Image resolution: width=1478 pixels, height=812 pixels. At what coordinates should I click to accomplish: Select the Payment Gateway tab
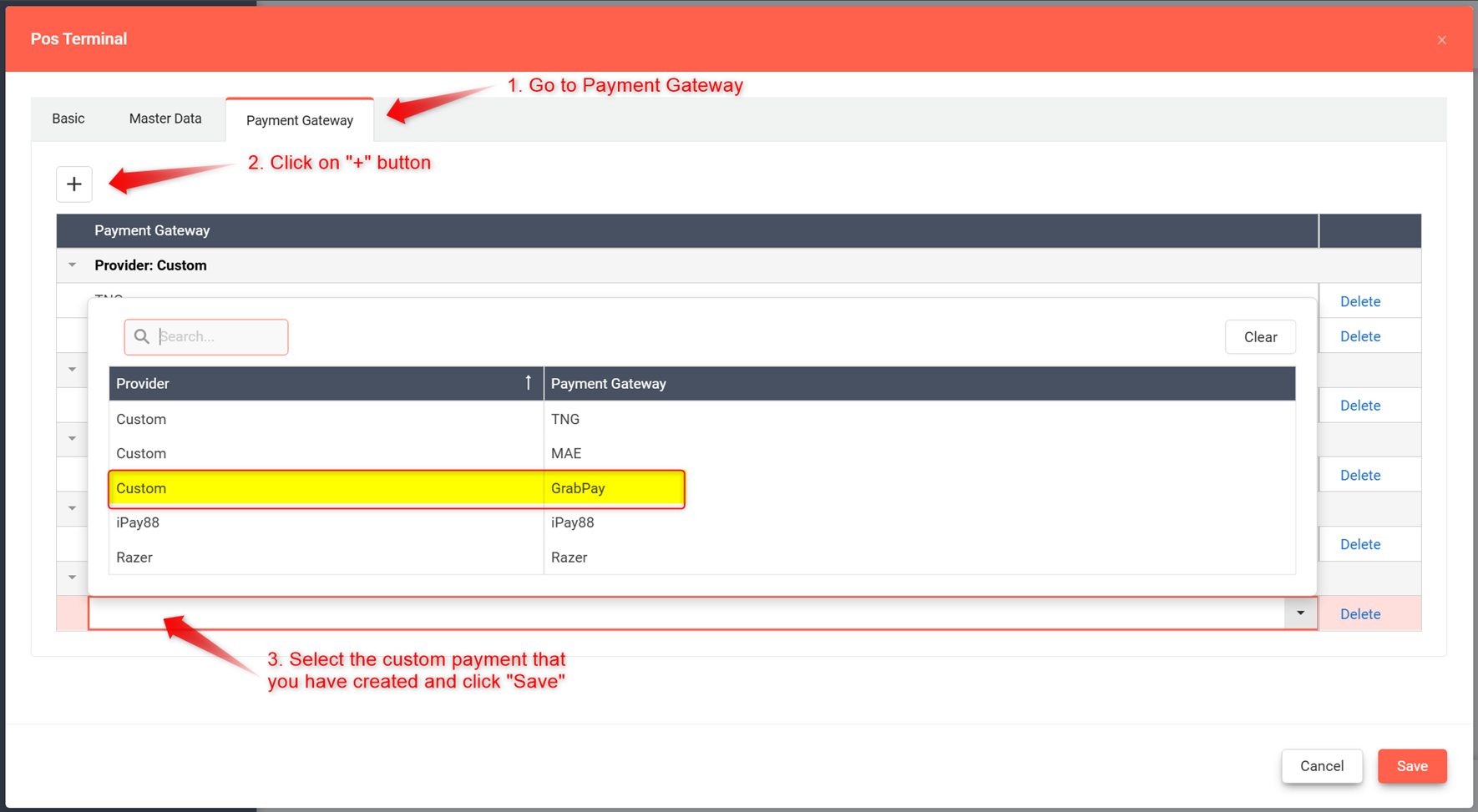(300, 120)
